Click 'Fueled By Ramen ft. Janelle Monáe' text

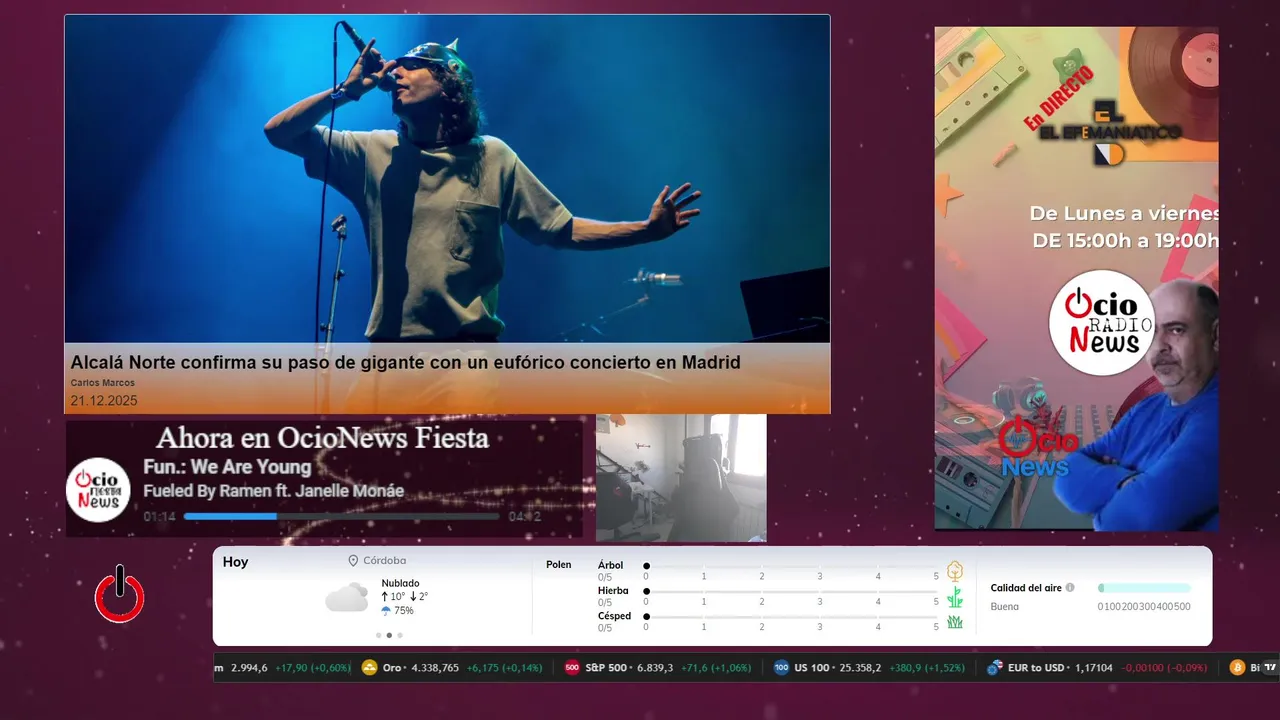274,491
